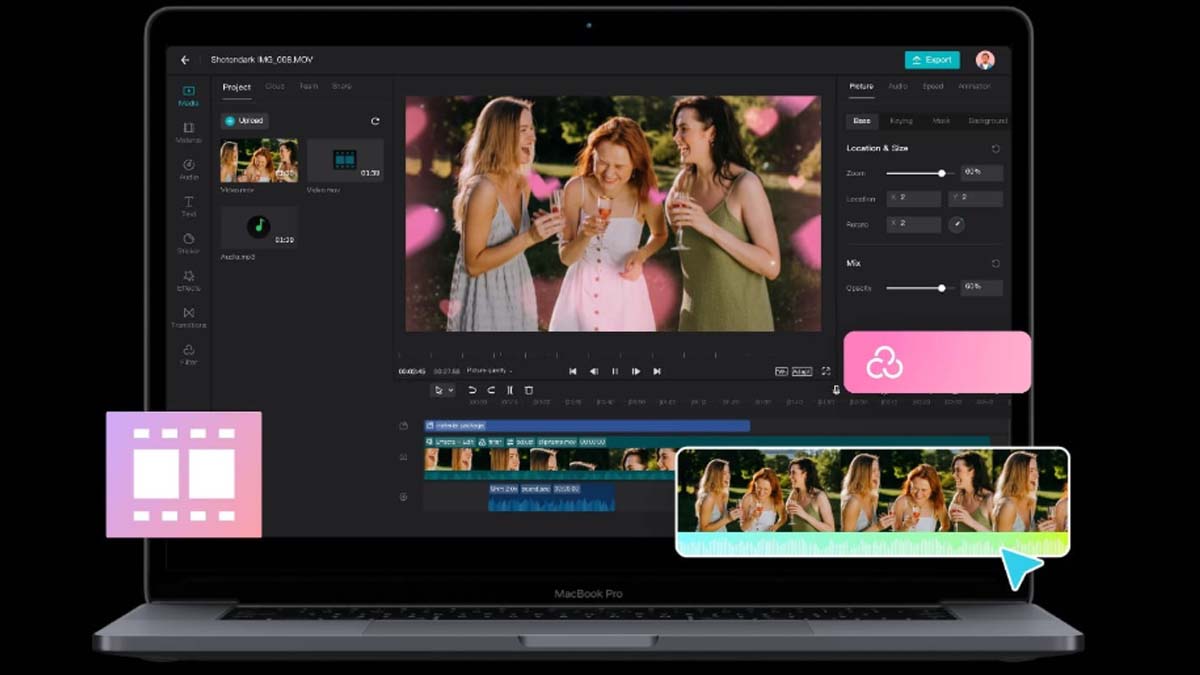Click the Opacity slider handle

click(941, 288)
